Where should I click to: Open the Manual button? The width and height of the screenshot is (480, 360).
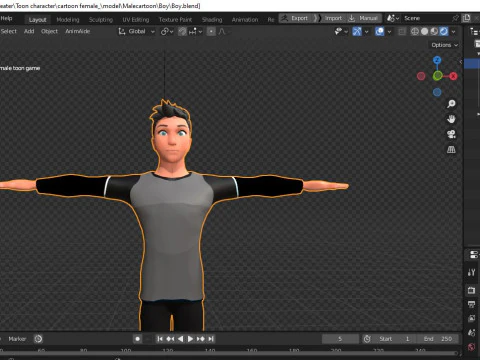click(363, 18)
